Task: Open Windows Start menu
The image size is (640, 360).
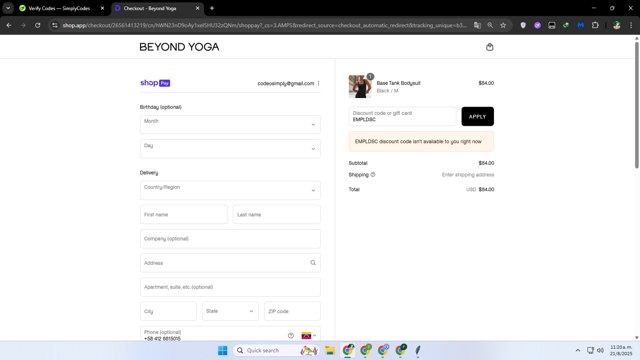Action: point(222,350)
